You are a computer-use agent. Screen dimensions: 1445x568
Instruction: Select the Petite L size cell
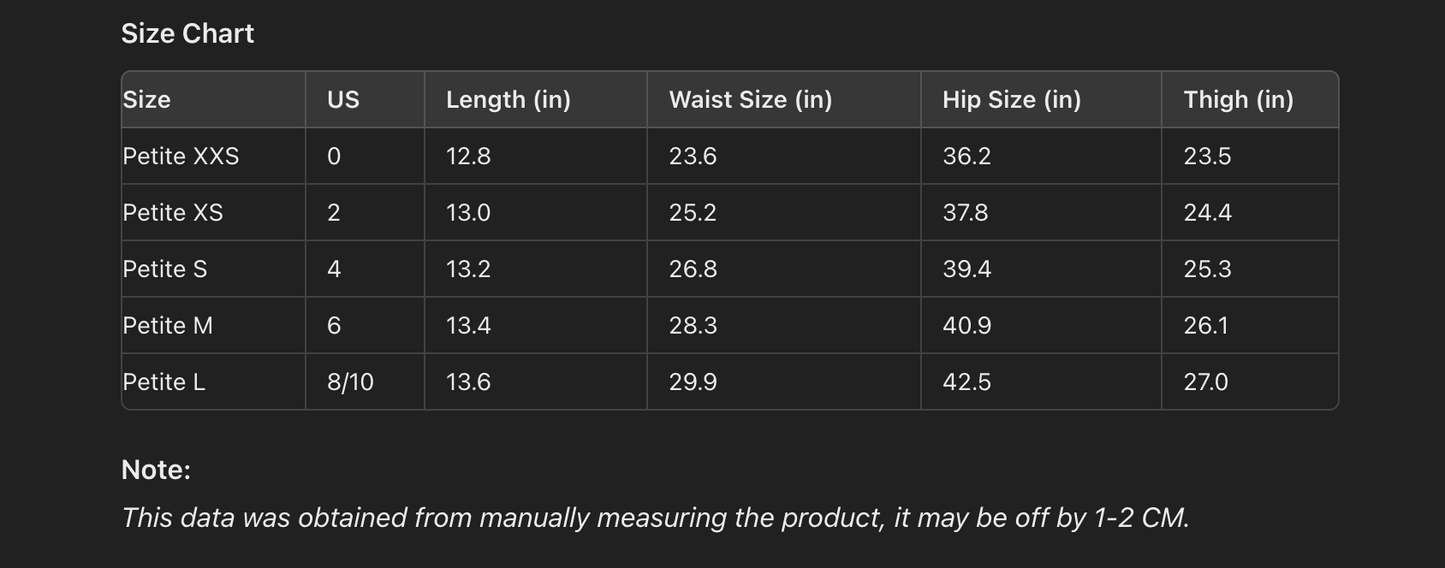164,383
